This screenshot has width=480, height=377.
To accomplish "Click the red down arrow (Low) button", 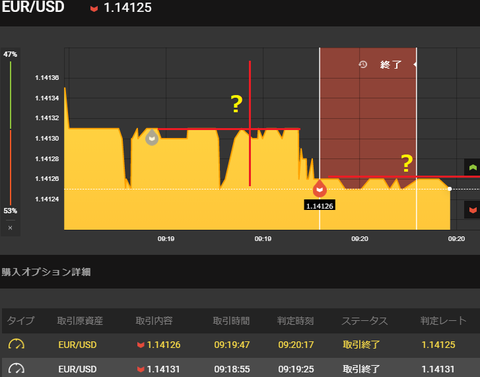I will tap(472, 210).
